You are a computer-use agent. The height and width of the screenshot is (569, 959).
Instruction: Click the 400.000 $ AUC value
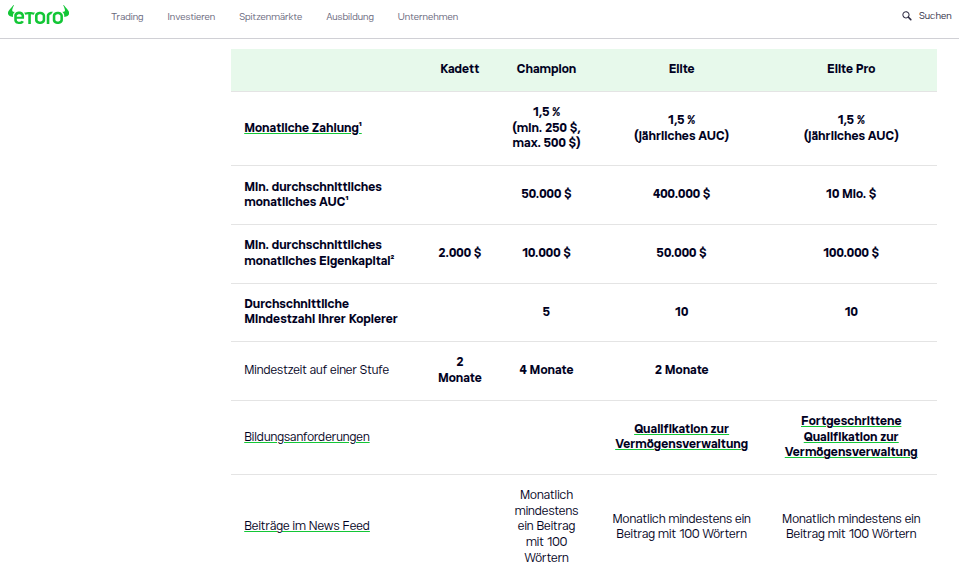click(x=681, y=193)
